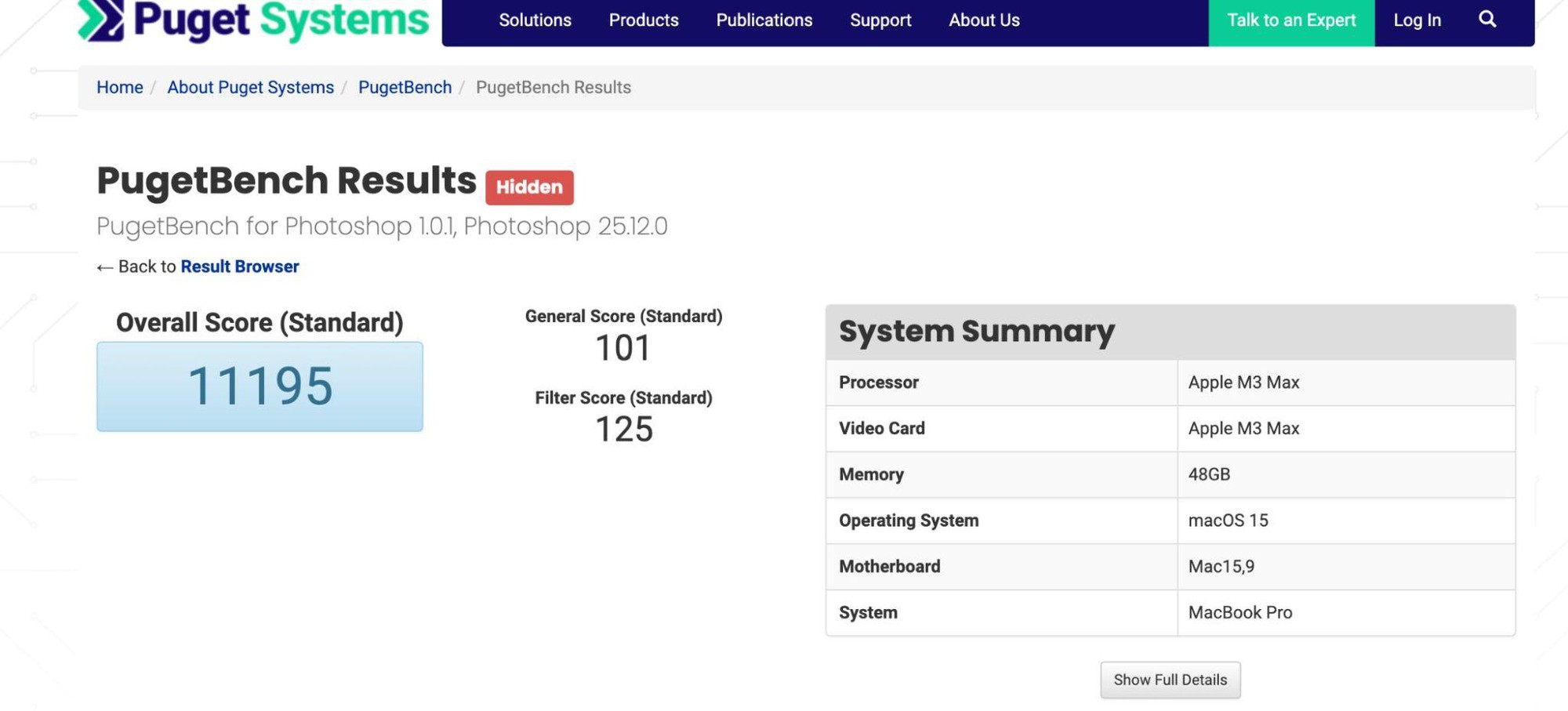
Task: Open the Publications menu
Action: (764, 20)
